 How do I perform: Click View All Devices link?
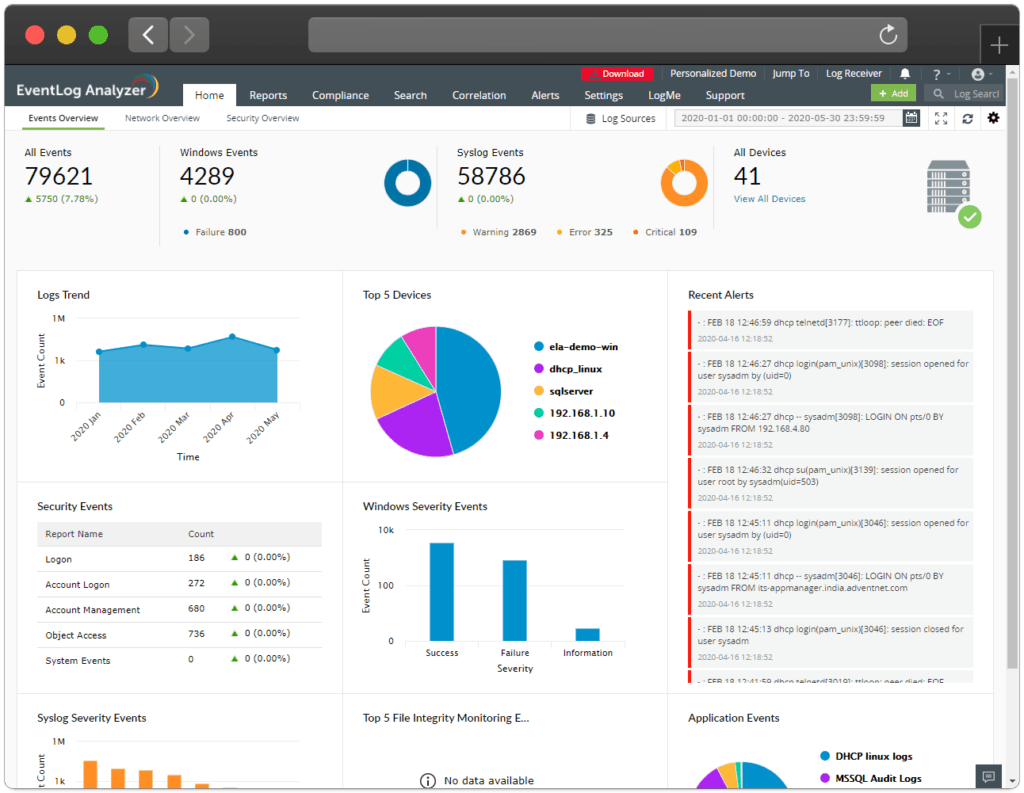tap(769, 199)
